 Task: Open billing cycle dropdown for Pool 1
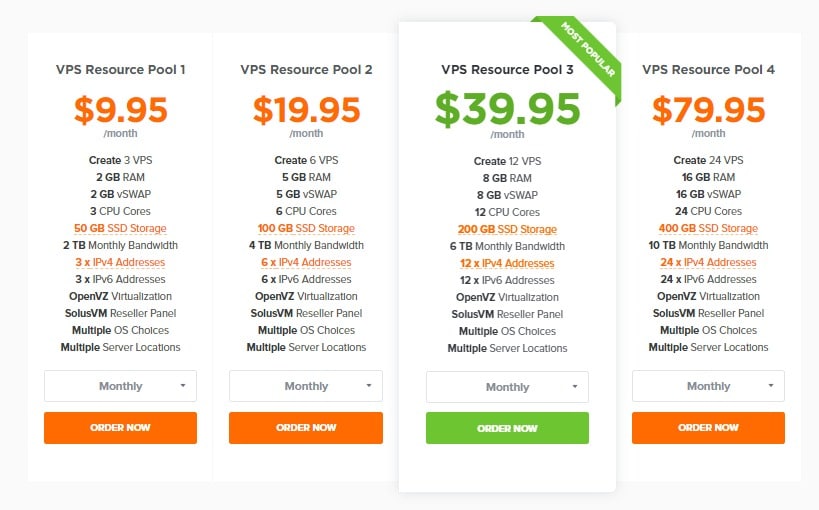120,386
